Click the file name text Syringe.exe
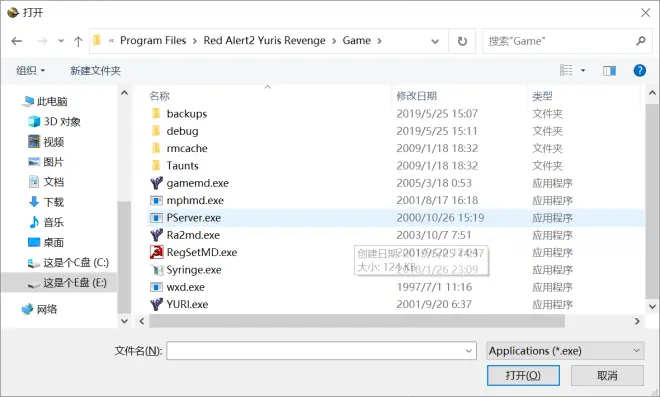660x397 pixels. click(194, 270)
